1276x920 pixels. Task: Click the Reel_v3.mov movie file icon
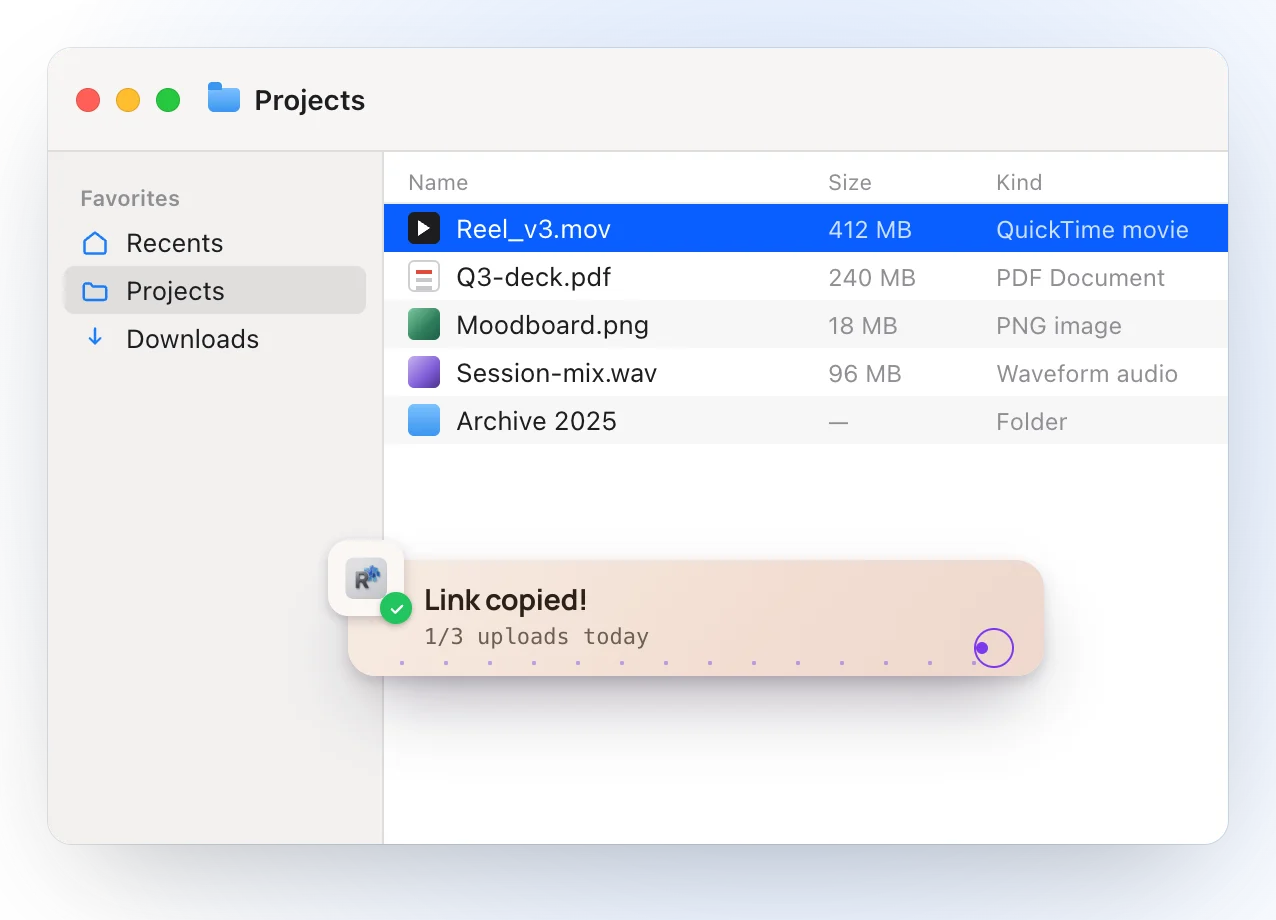424,229
